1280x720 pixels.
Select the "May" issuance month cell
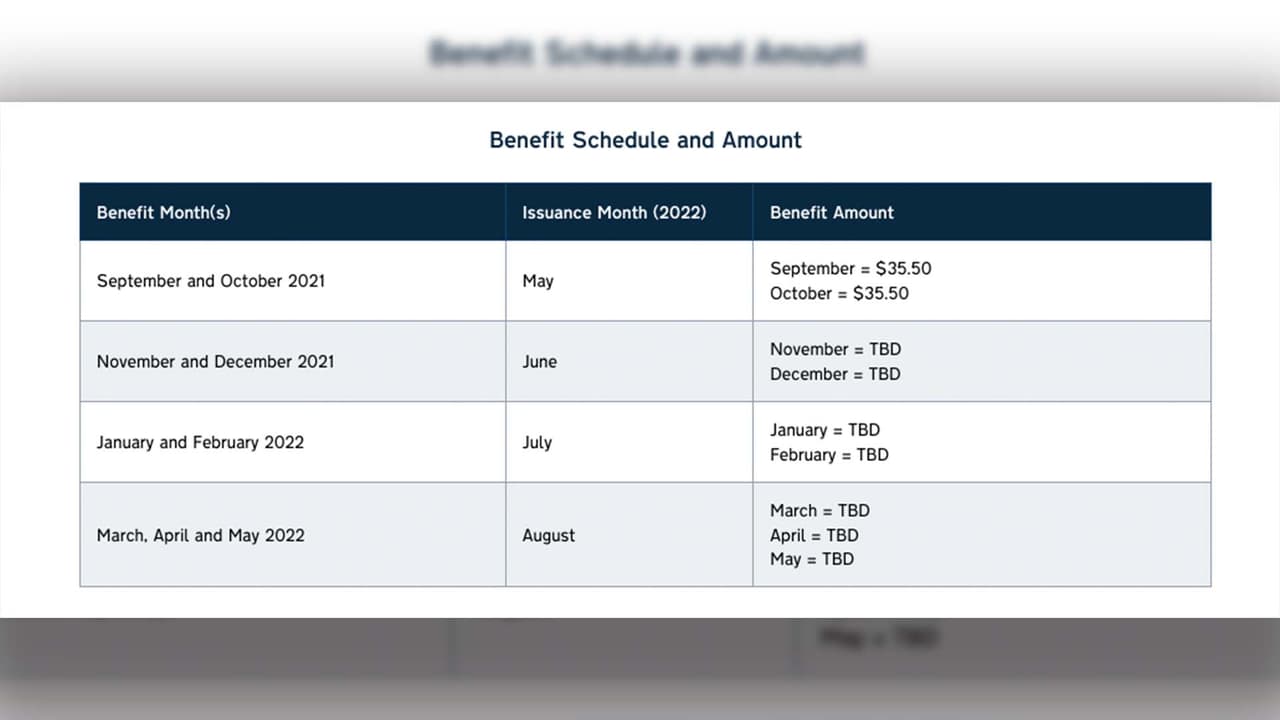(x=538, y=281)
